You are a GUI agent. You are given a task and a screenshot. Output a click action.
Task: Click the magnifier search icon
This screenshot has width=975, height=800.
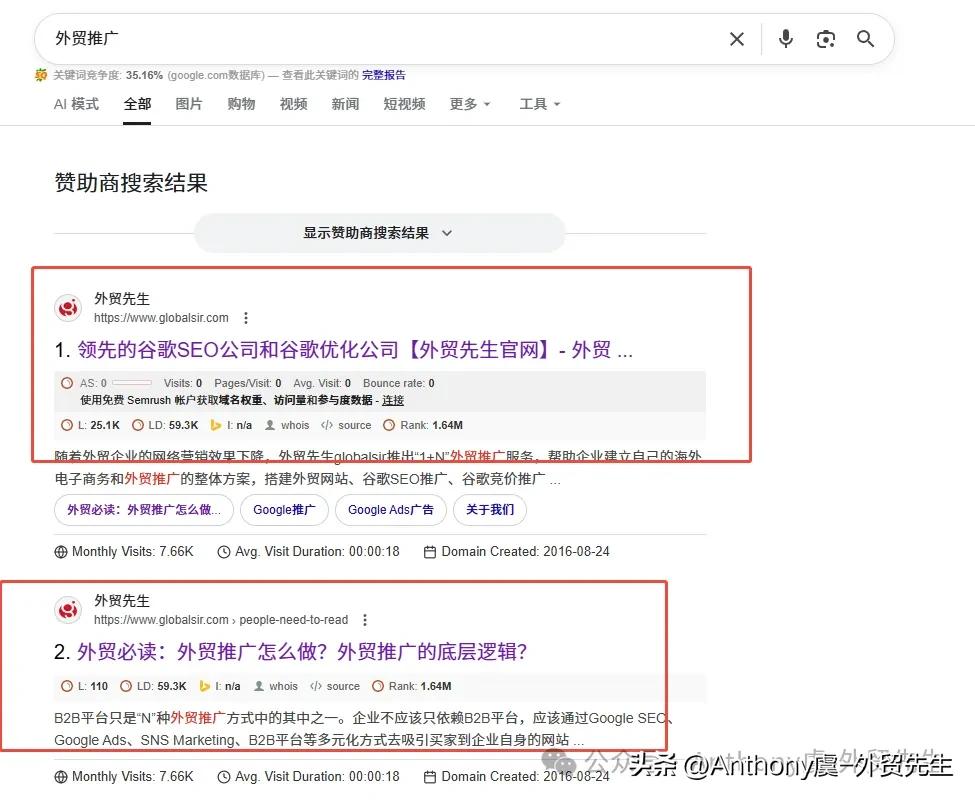coord(866,38)
